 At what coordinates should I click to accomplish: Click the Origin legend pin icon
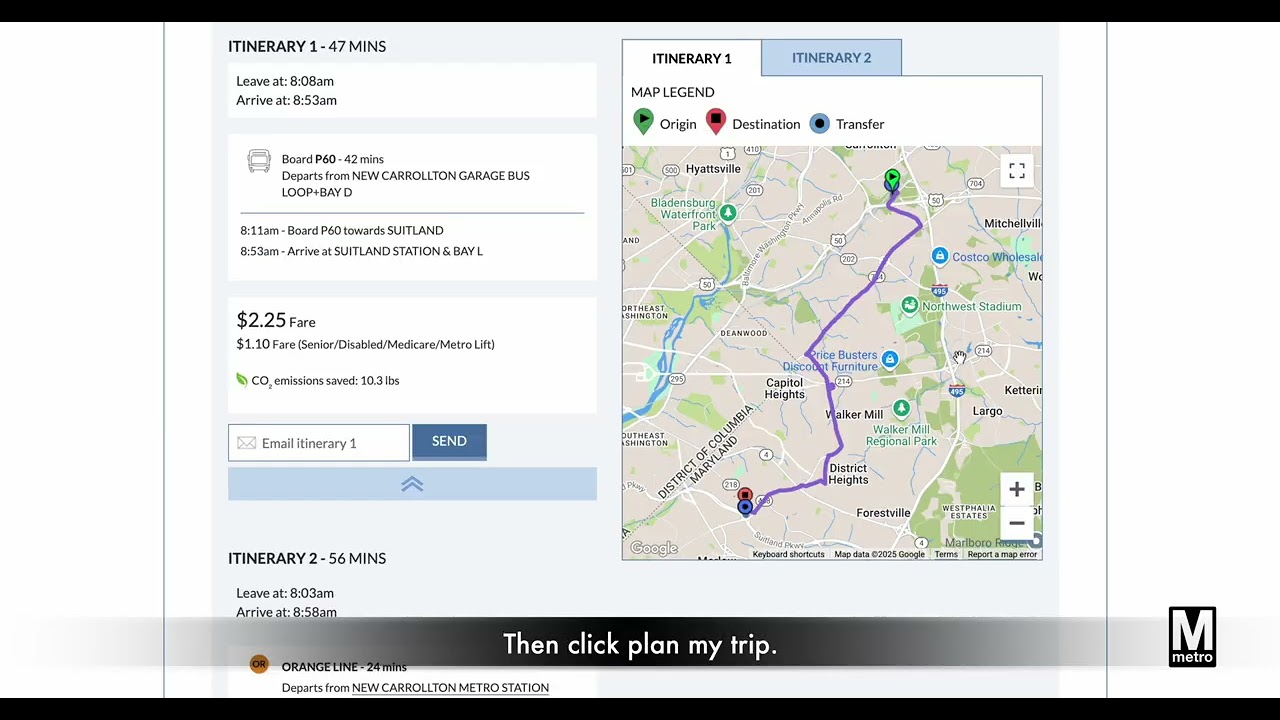(643, 122)
